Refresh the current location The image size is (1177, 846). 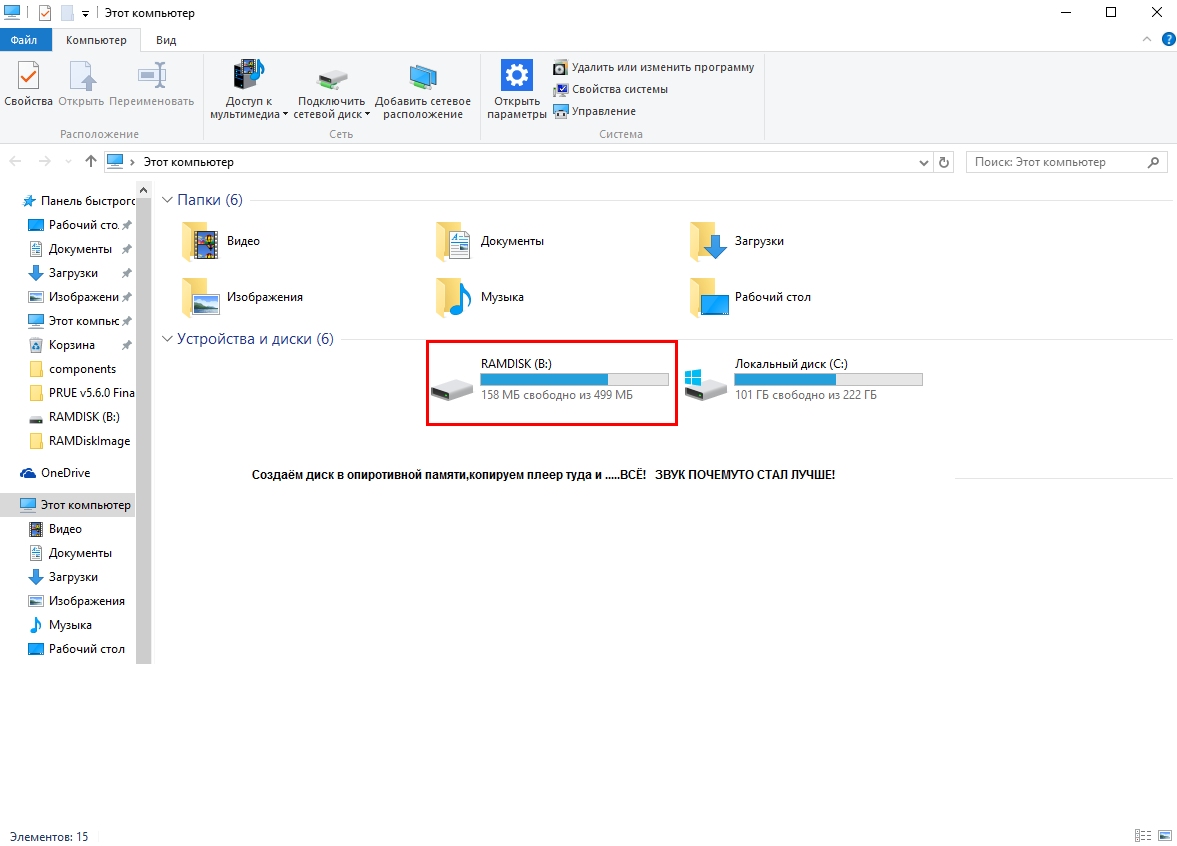[944, 162]
